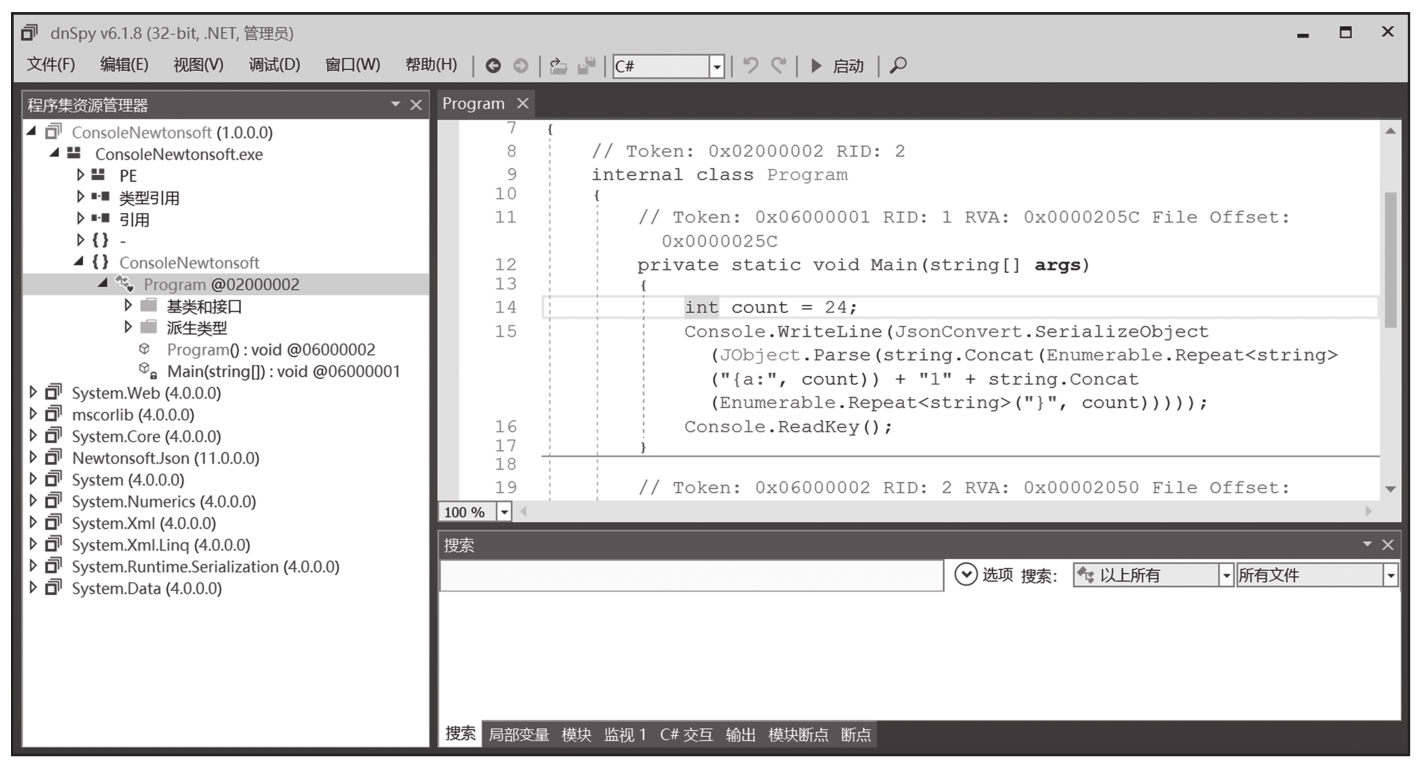Image resolution: width=1422 pixels, height=767 pixels.
Task: Click the 类型引用 node icon
Action: tap(99, 197)
